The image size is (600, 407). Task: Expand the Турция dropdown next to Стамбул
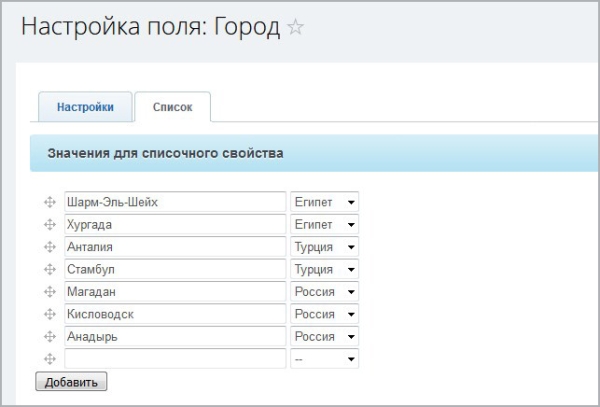pos(324,270)
